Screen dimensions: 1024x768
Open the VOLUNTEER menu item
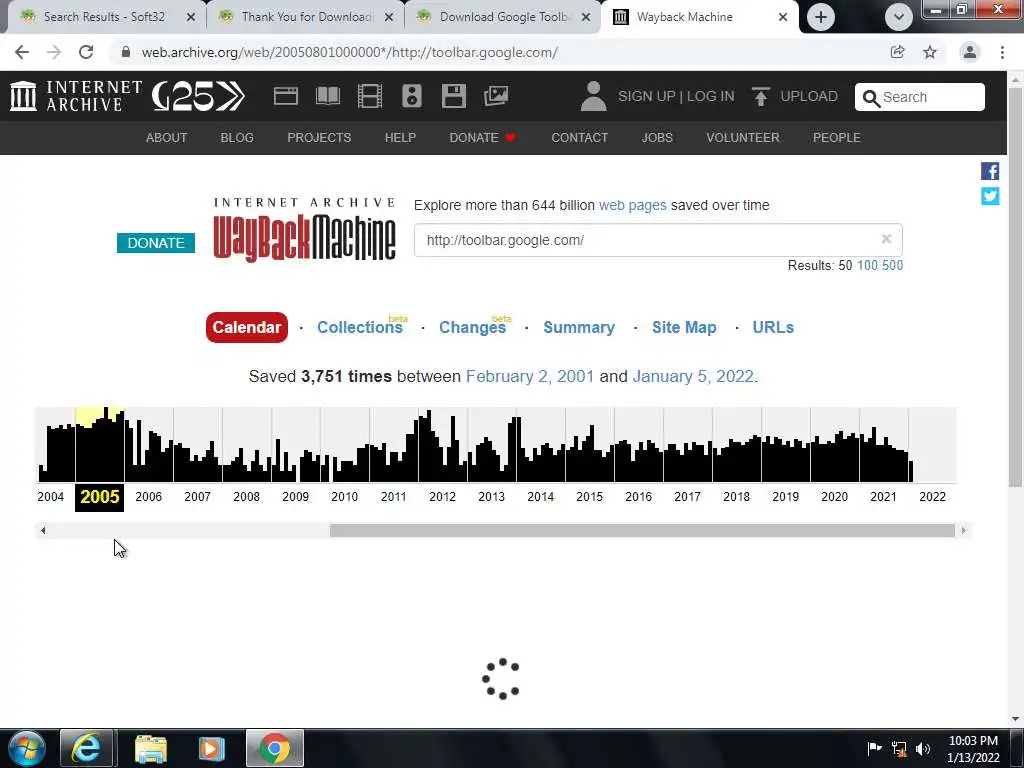click(x=743, y=138)
